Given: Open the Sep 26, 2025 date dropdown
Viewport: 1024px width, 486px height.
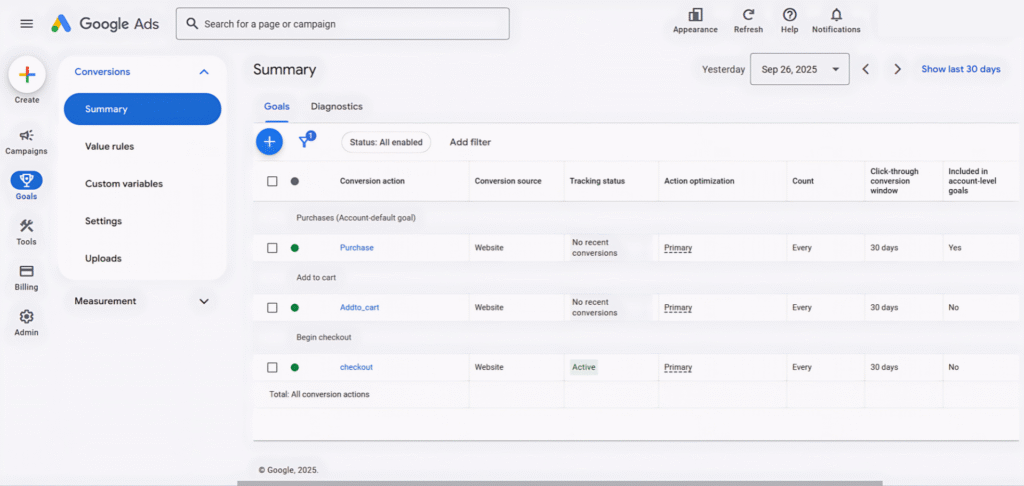Looking at the screenshot, I should point(799,69).
